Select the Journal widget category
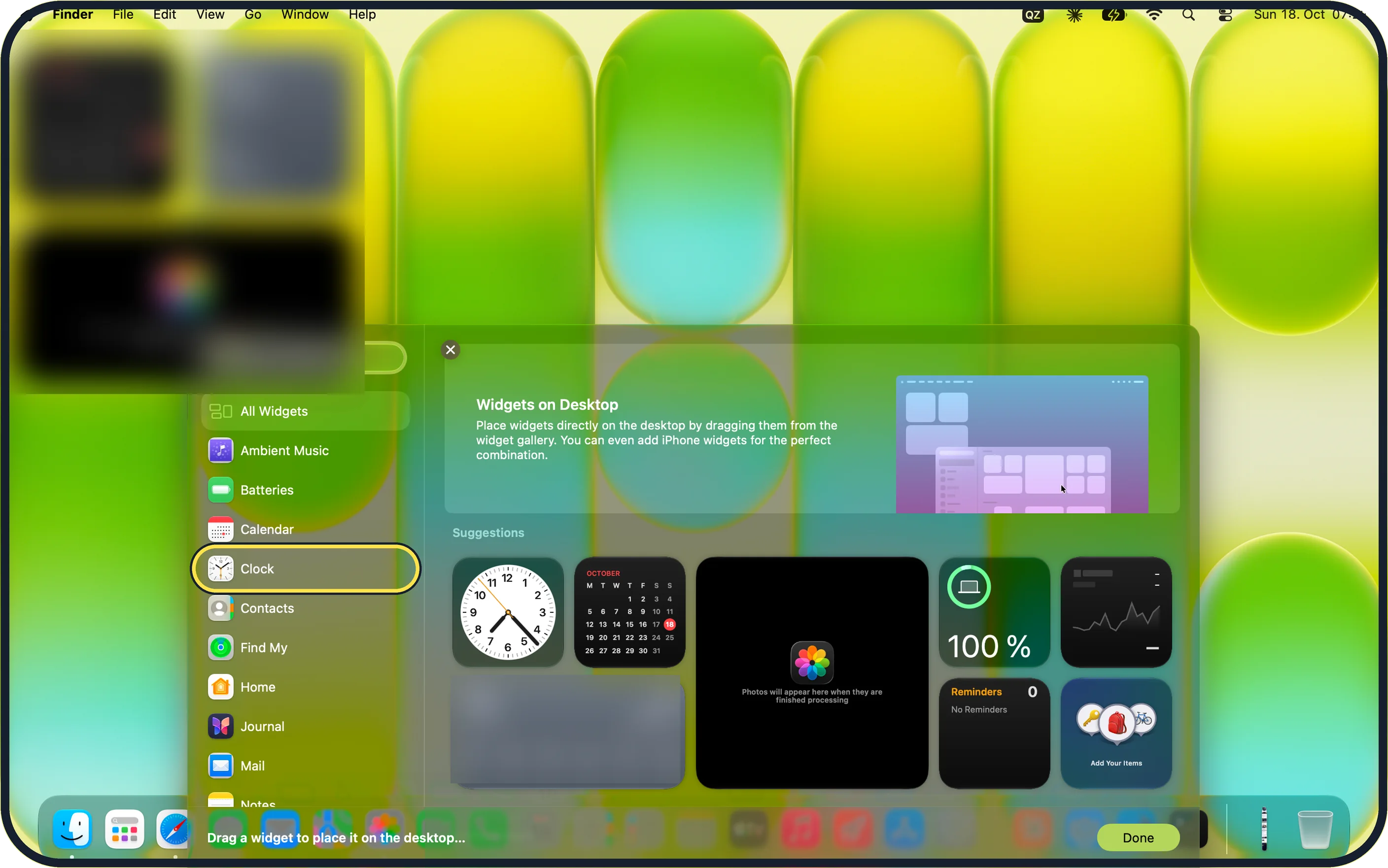This screenshot has width=1388, height=868. click(306, 726)
